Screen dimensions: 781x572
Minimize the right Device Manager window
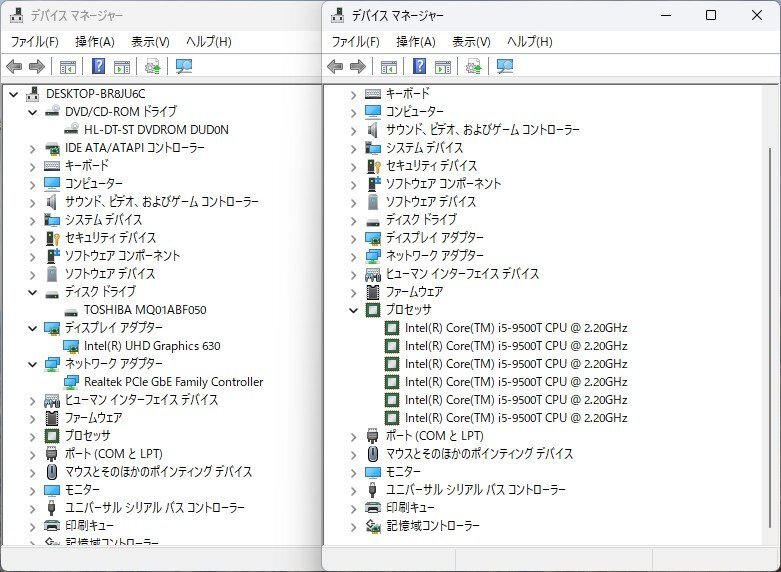pos(666,15)
